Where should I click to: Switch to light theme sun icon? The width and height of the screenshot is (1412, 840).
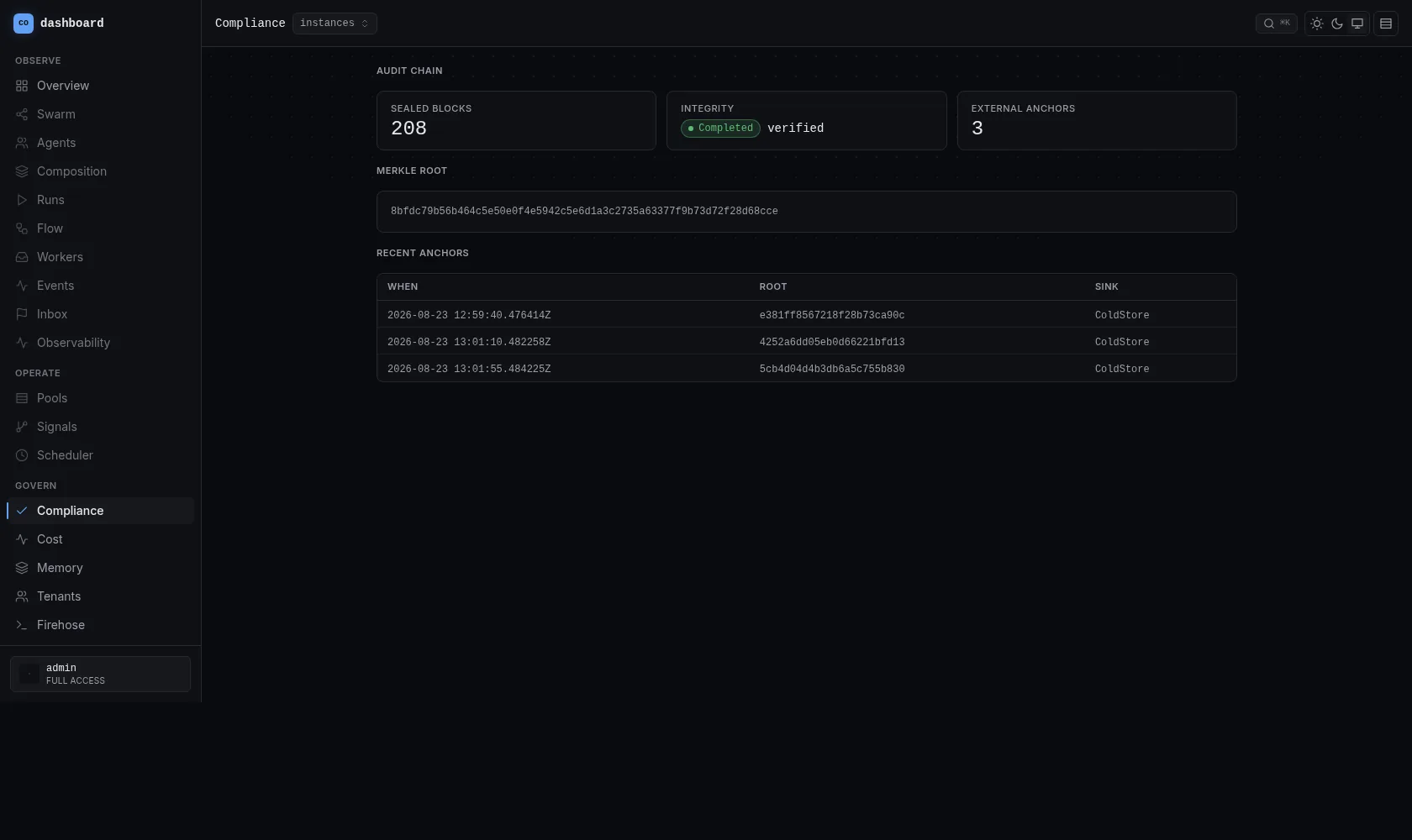tap(1317, 24)
